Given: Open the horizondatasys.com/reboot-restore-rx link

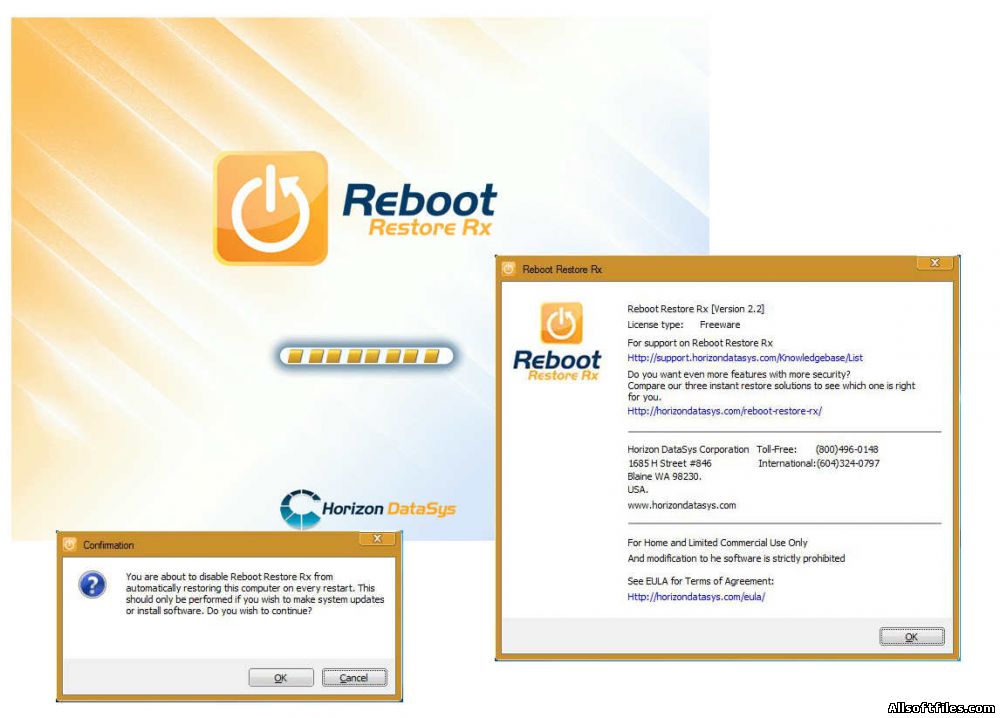Looking at the screenshot, I should tap(724, 411).
